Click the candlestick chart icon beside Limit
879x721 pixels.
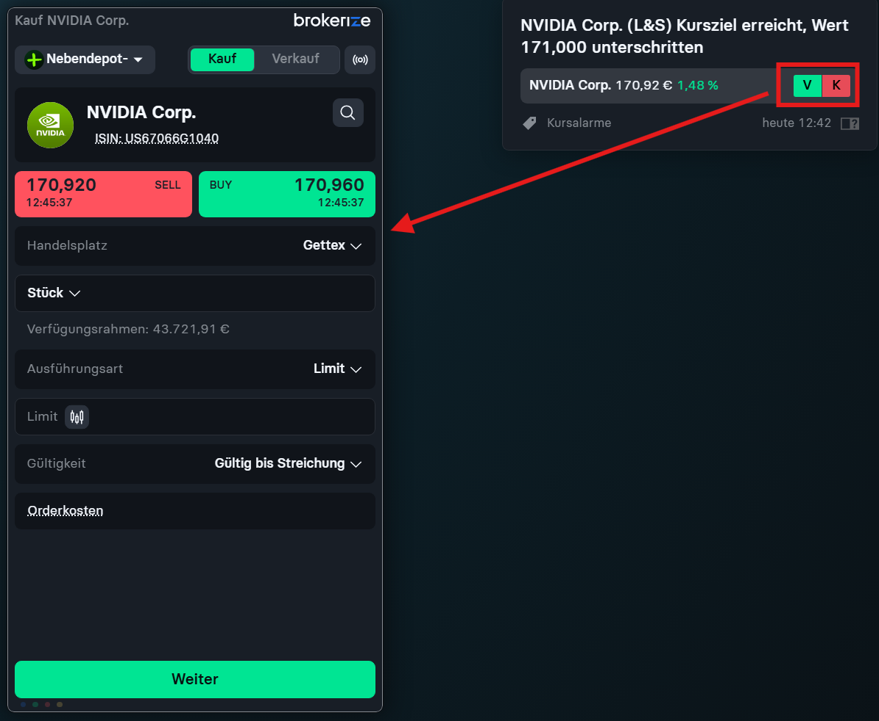click(x=77, y=417)
